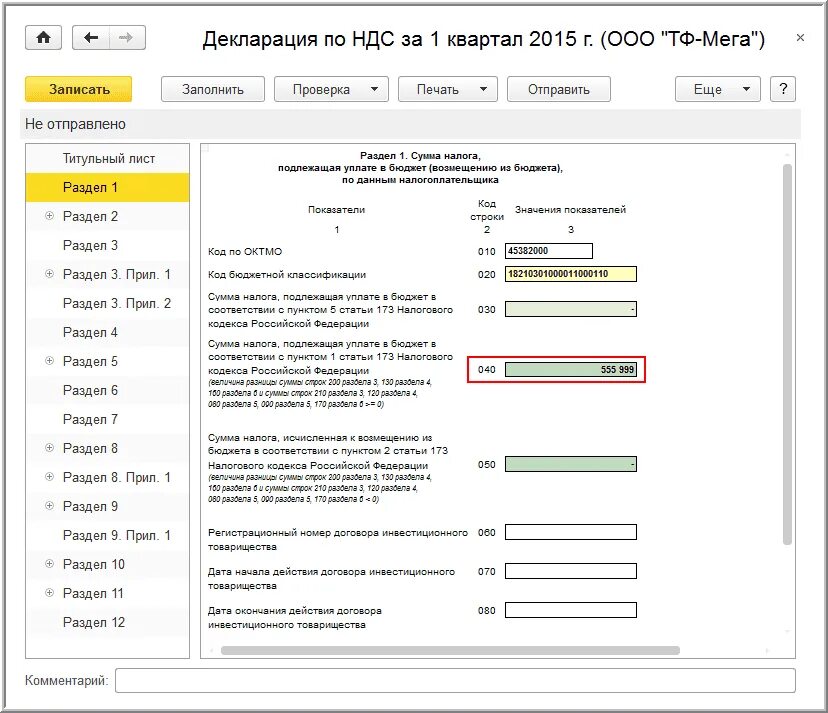
Task: Click the line 050 value field
Action: point(571,464)
